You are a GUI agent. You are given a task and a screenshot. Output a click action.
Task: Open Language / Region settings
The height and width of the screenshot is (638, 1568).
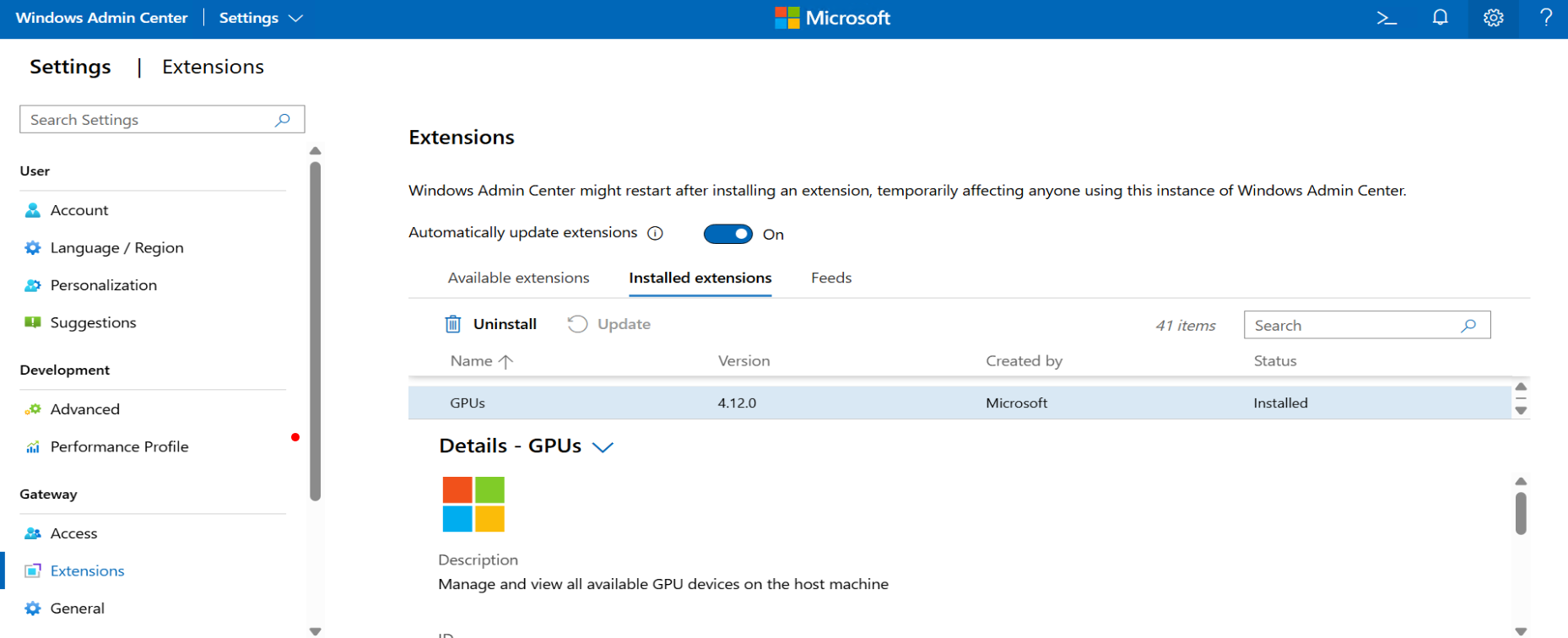(116, 247)
